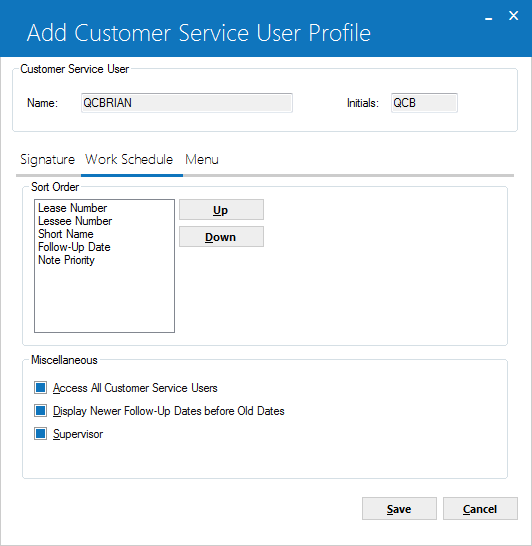Viewport: 532px width, 546px height.
Task: Highlight Note Priority in Sort Order list
Action: pyautogui.click(x=66, y=260)
